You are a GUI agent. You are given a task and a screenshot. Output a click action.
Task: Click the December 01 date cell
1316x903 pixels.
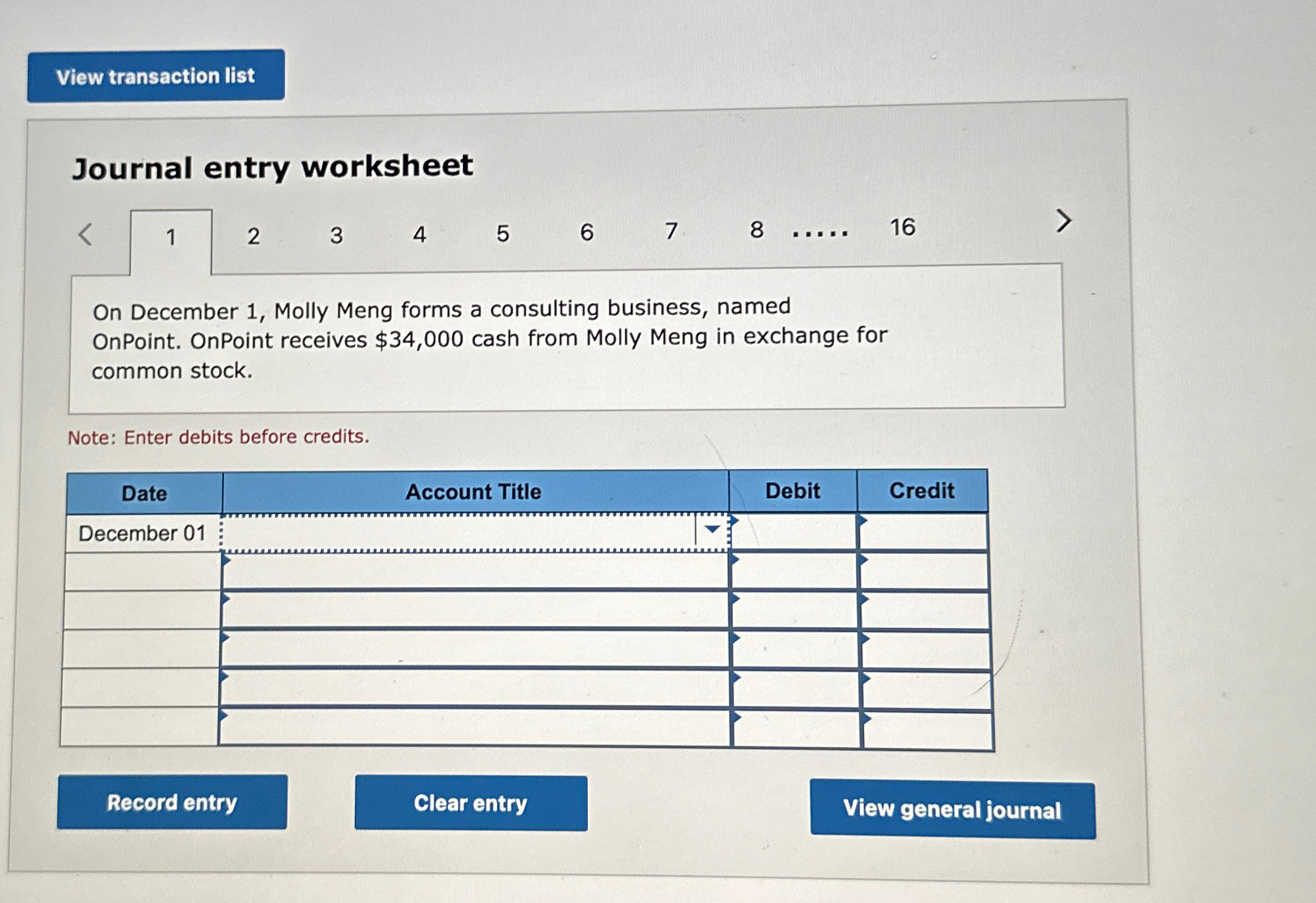coord(143,533)
